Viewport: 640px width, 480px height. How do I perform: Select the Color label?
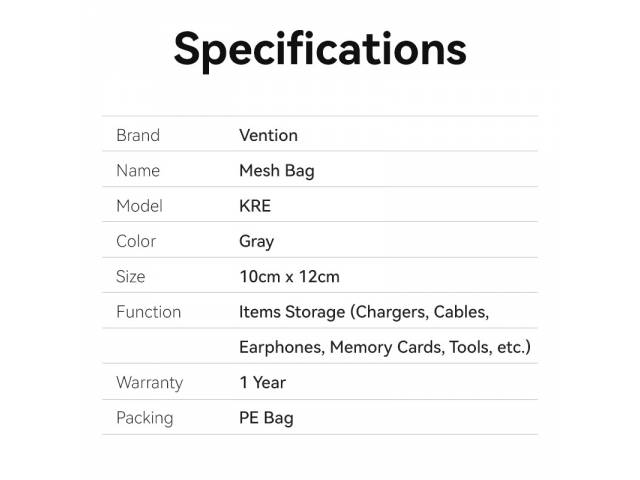tap(136, 241)
